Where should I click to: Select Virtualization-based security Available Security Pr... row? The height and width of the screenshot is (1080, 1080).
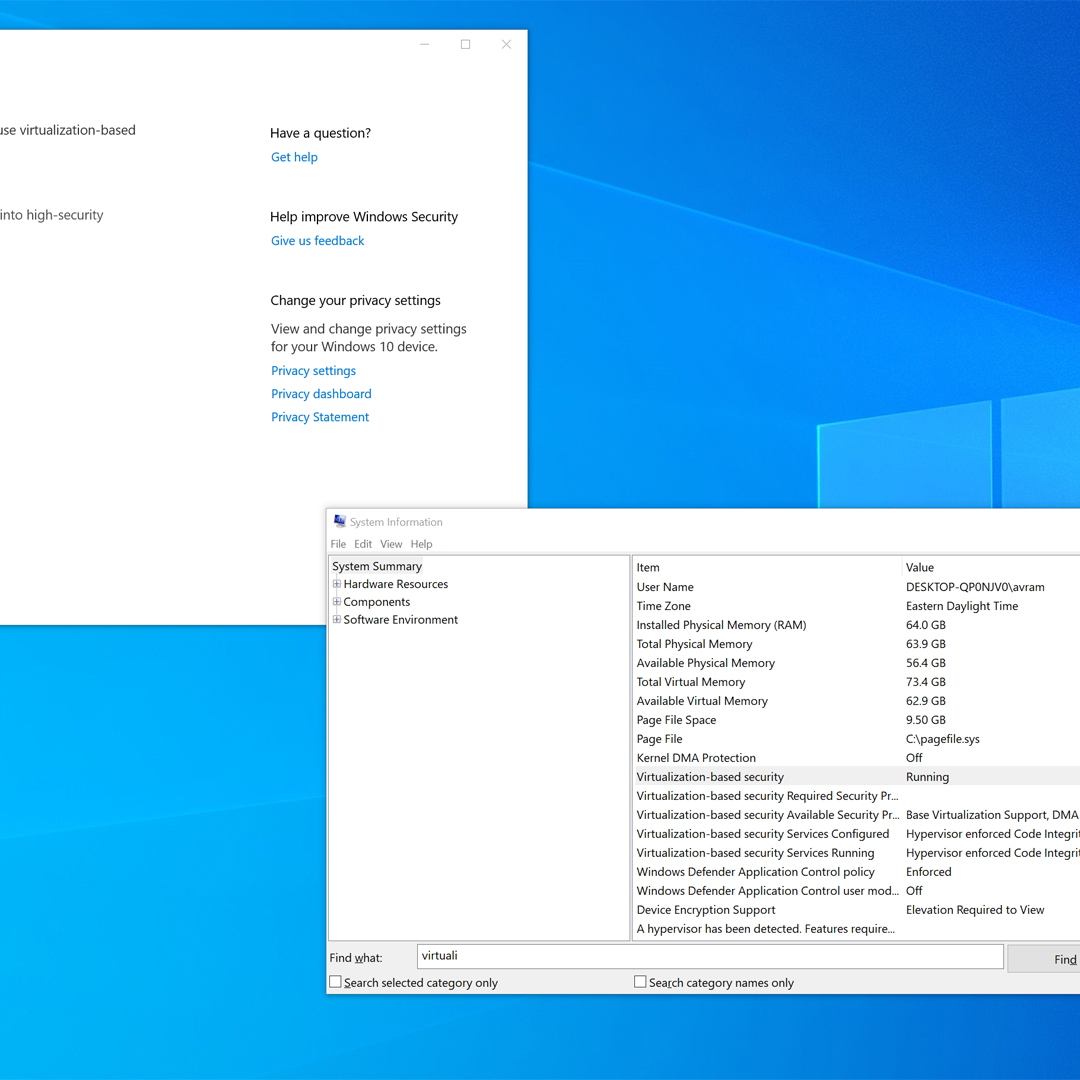[x=856, y=815]
